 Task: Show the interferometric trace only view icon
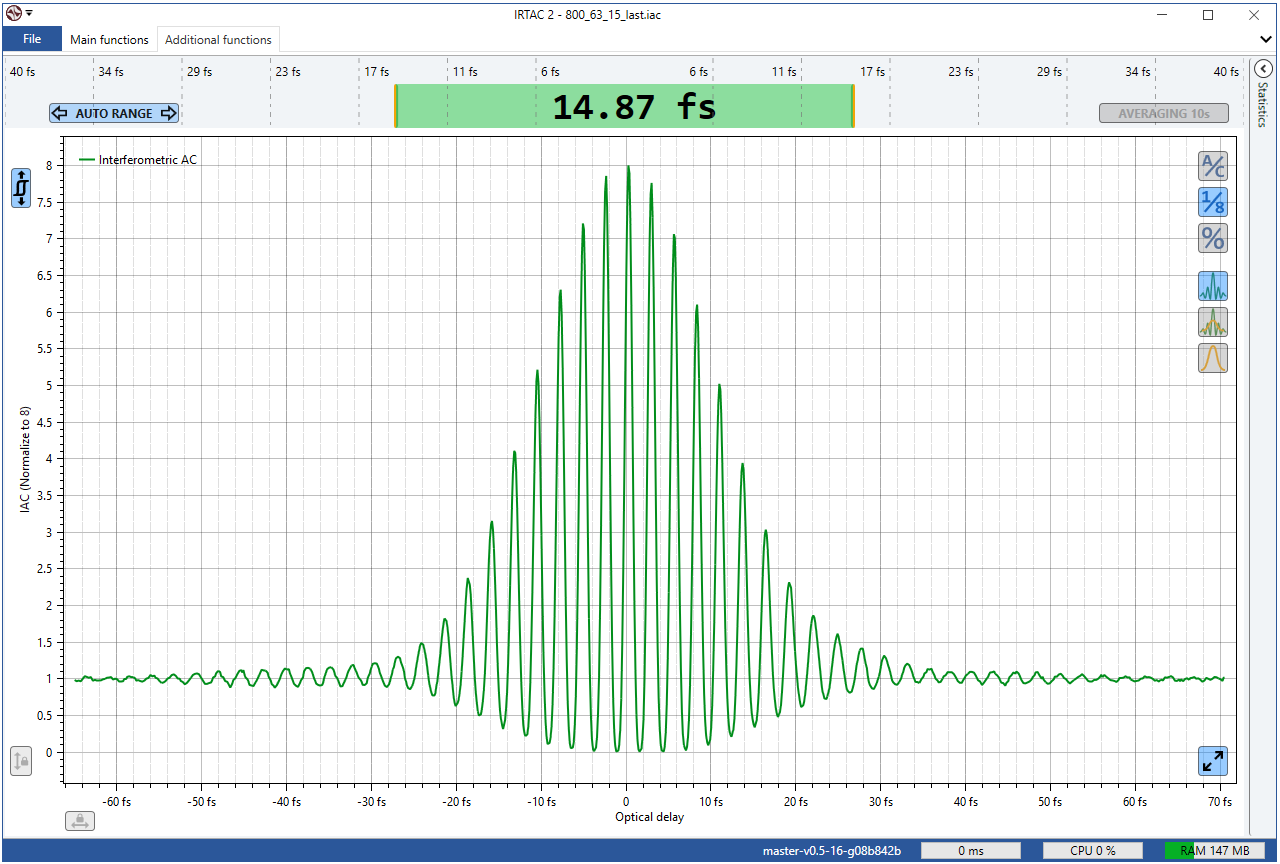[x=1213, y=287]
